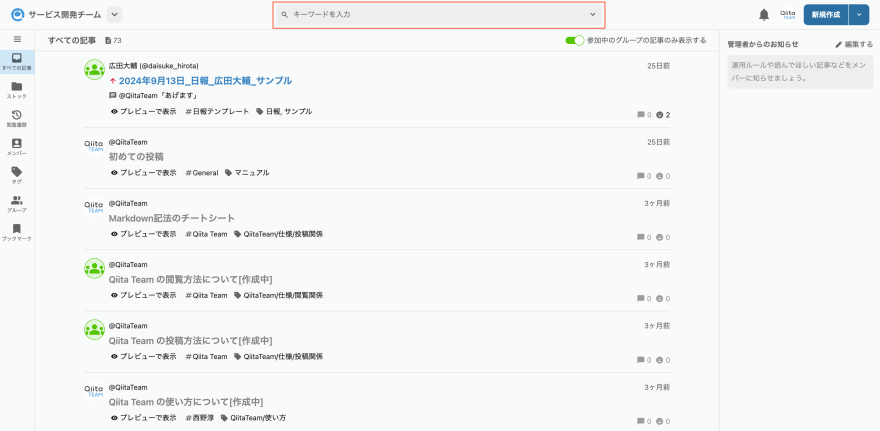This screenshot has height=431, width=880.
Task: Click the 新規作成 button
Action: (x=826, y=15)
